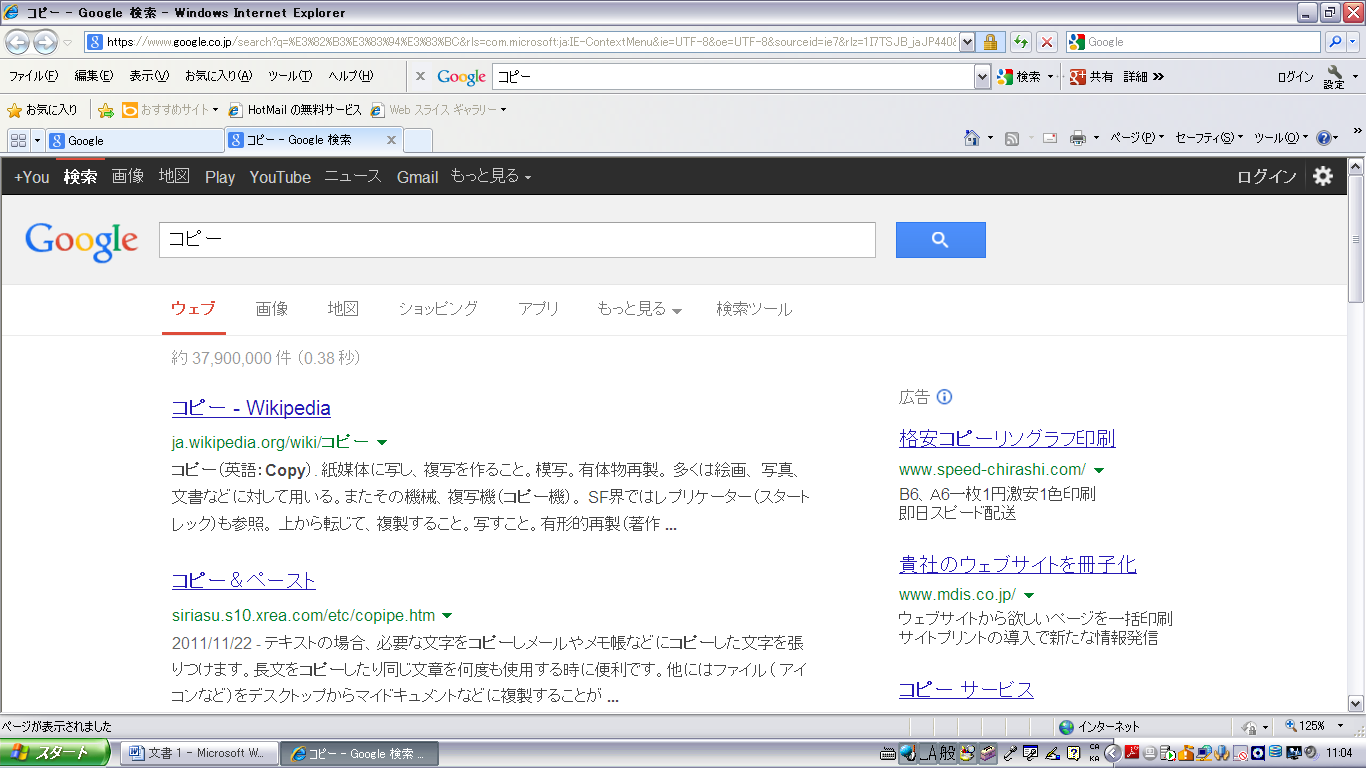Click the Home house icon in command bar
1366x768 pixels.
(971, 138)
